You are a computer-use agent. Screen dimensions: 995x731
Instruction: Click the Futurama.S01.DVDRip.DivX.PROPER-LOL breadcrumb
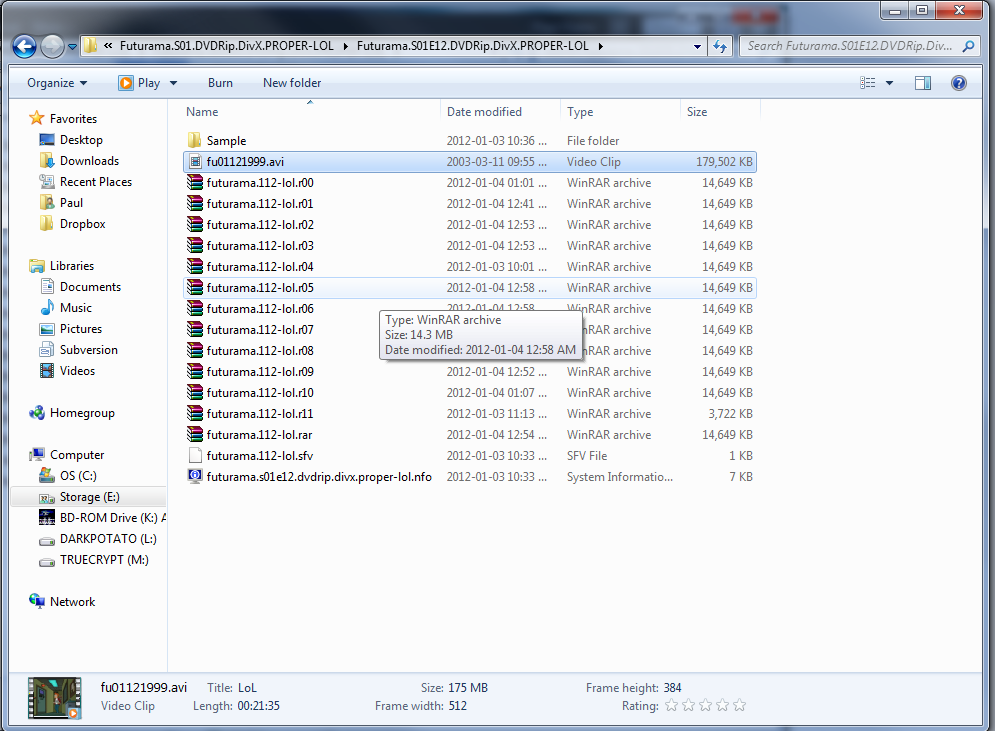pyautogui.click(x=227, y=46)
